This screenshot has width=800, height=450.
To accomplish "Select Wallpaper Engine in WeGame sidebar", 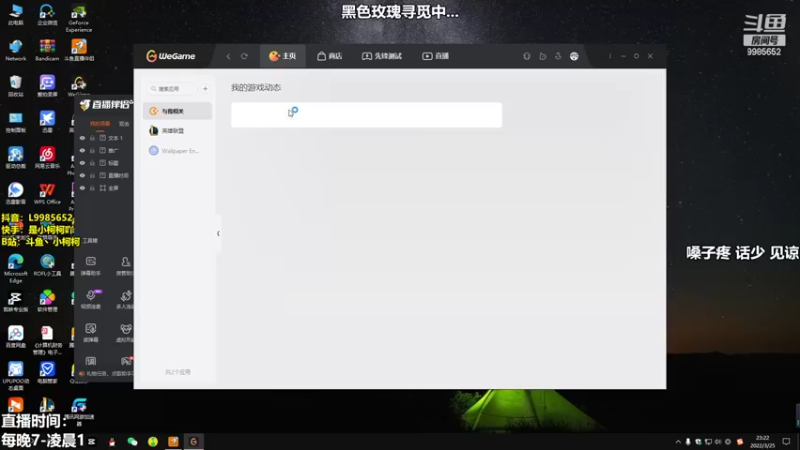I will (178, 151).
